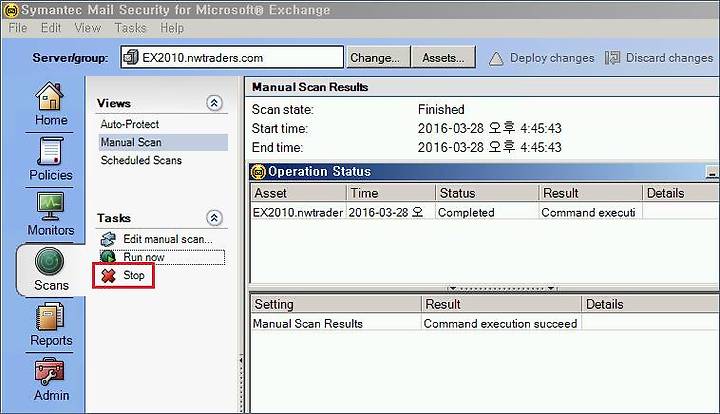The image size is (720, 414).
Task: Click the Change... button
Action: pyautogui.click(x=378, y=57)
